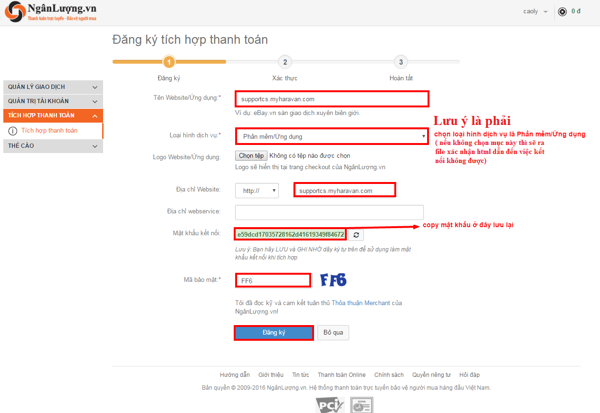Click the 0 đ balance text

[x=576, y=11]
